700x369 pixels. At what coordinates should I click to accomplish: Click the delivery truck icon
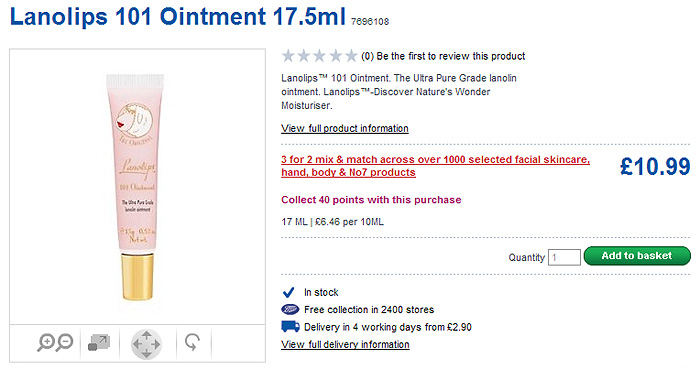290,327
